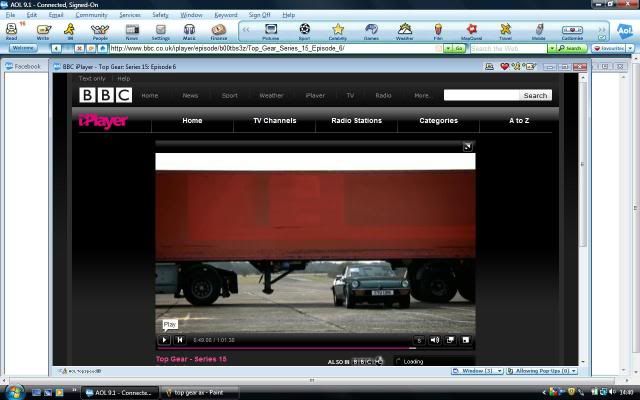Open the Settings icon in AOL toolbar
Image resolution: width=640 pixels, height=400 pixels.
click(x=161, y=31)
